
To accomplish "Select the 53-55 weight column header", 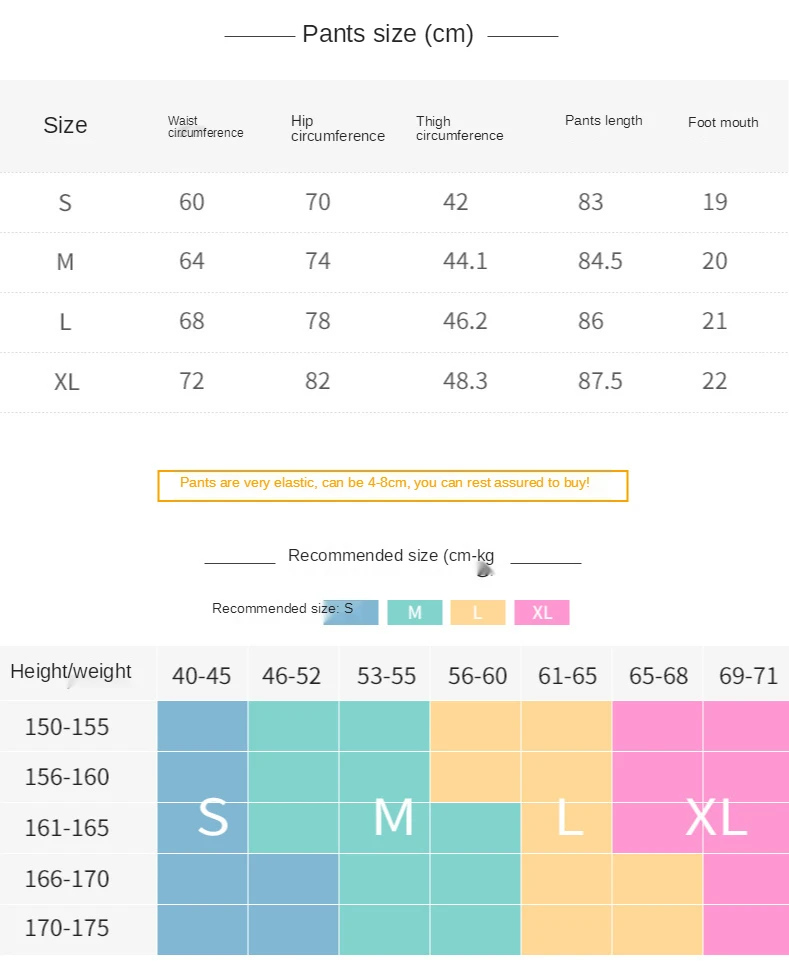I will click(x=386, y=676).
